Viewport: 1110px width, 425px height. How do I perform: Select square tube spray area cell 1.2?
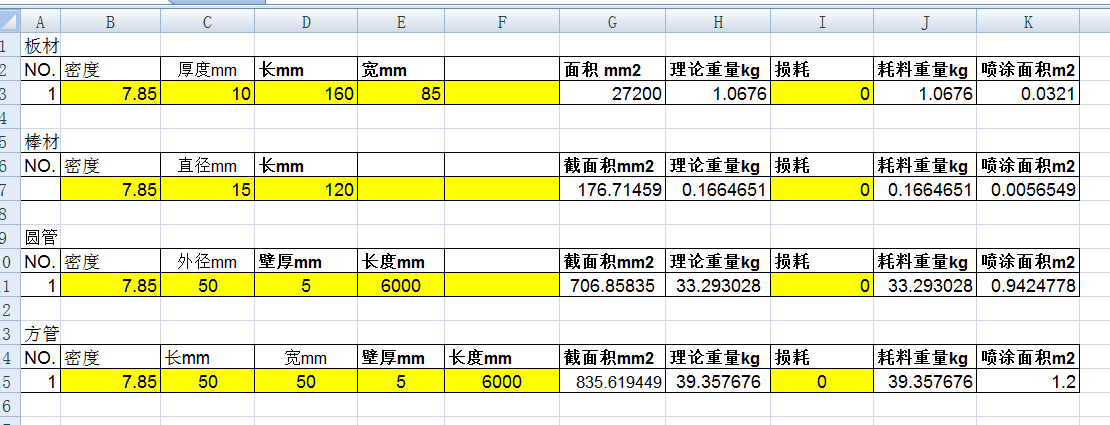[1028, 381]
